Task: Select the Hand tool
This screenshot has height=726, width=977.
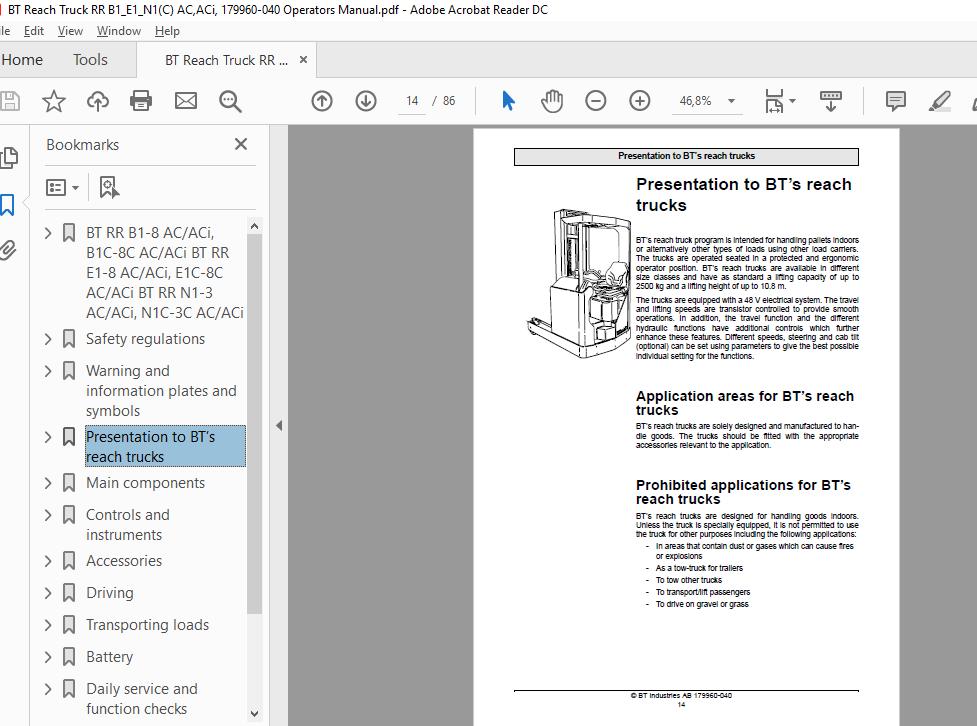Action: tap(551, 100)
